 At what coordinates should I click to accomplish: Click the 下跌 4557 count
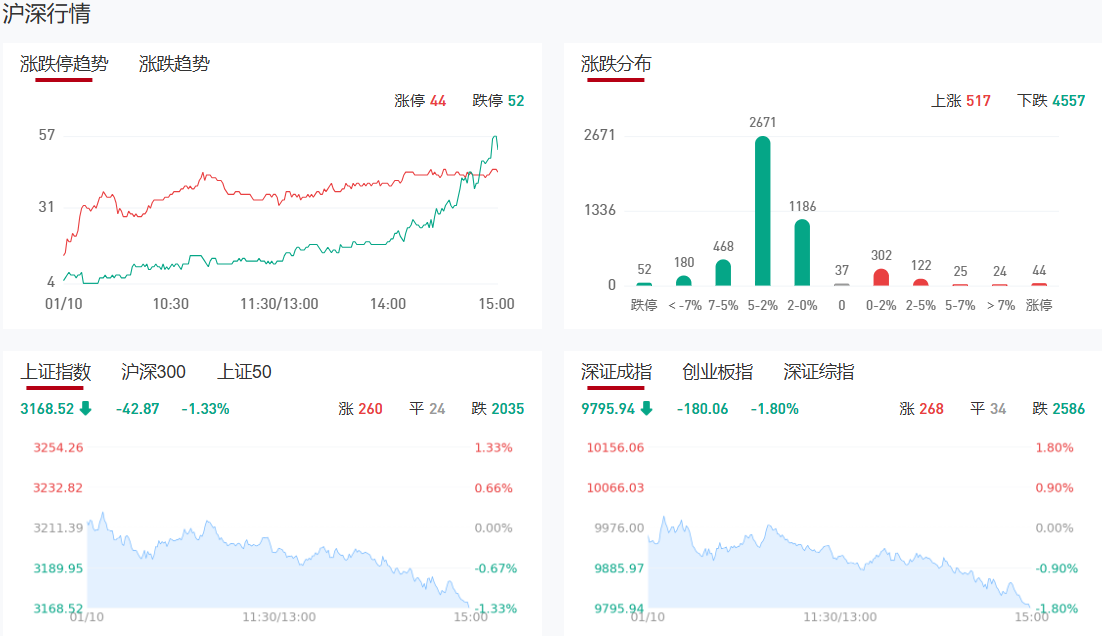1051,100
